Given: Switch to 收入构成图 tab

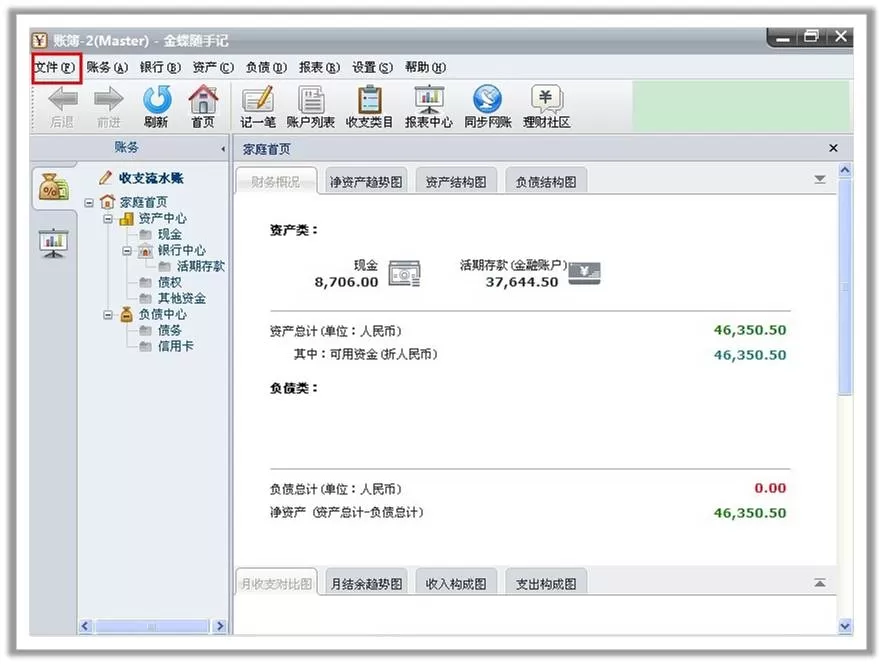Looking at the screenshot, I should (456, 583).
